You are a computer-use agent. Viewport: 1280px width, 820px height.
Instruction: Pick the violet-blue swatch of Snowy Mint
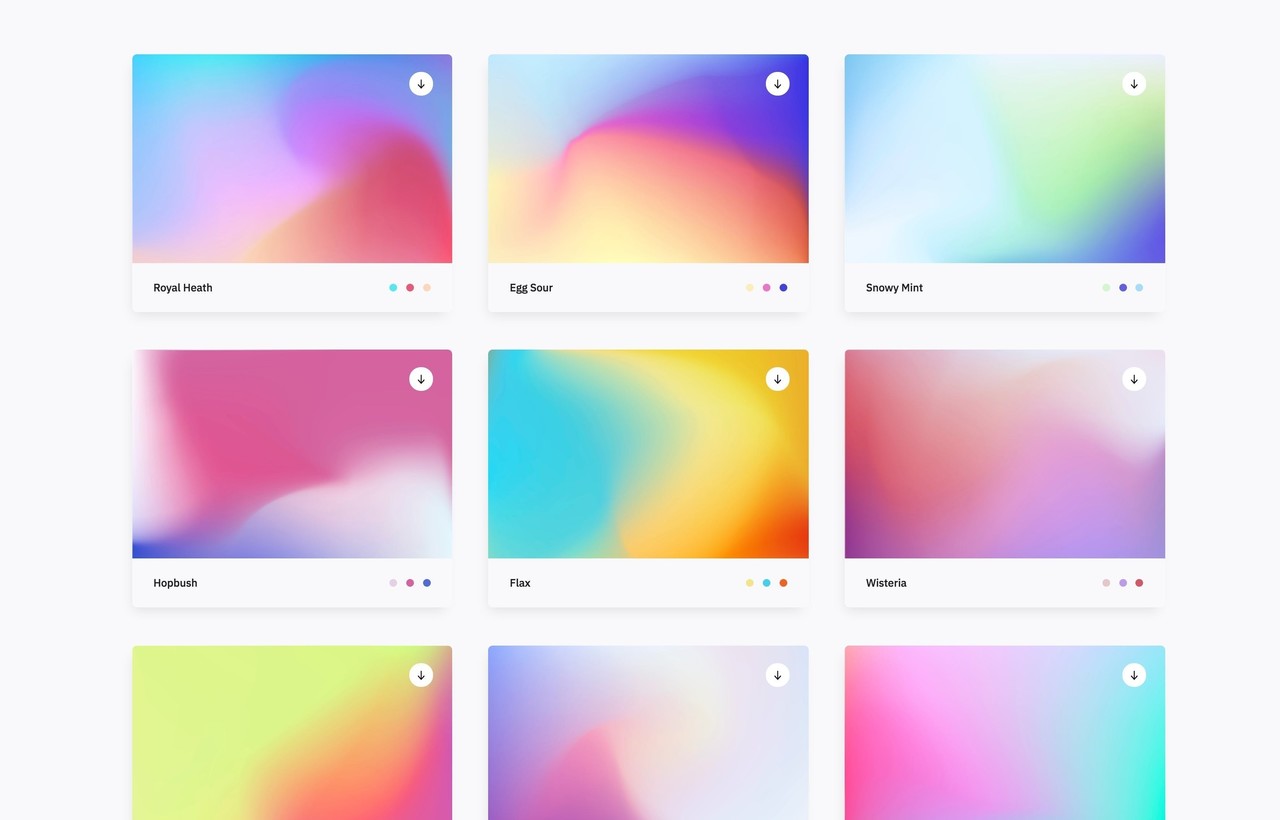pyautogui.click(x=1123, y=288)
